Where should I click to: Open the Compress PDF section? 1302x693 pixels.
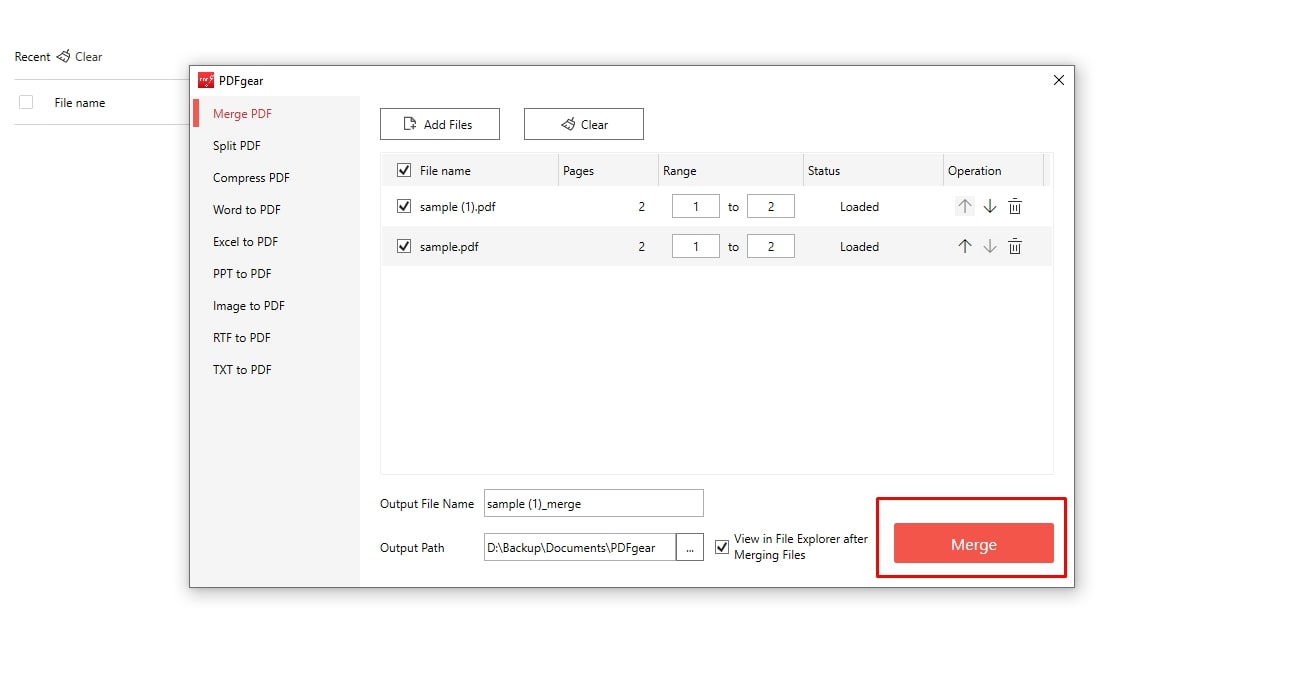click(x=250, y=177)
